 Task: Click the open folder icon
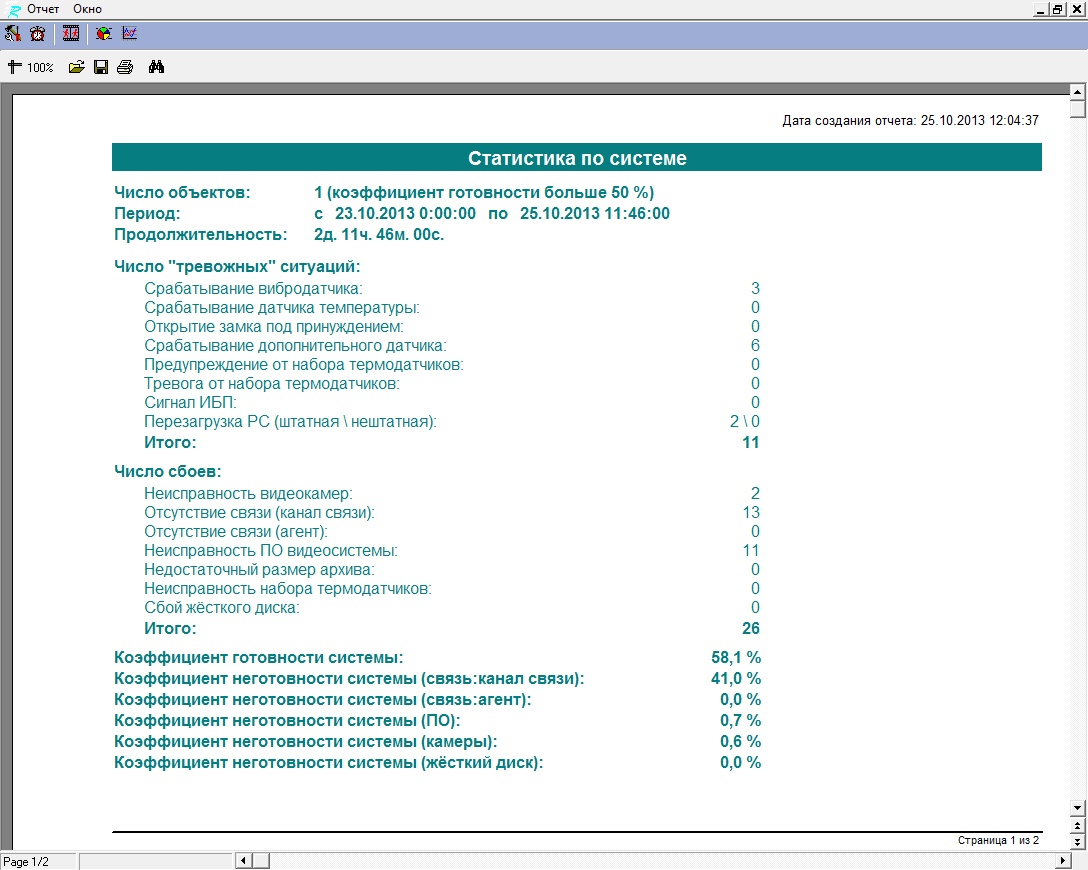click(x=76, y=68)
